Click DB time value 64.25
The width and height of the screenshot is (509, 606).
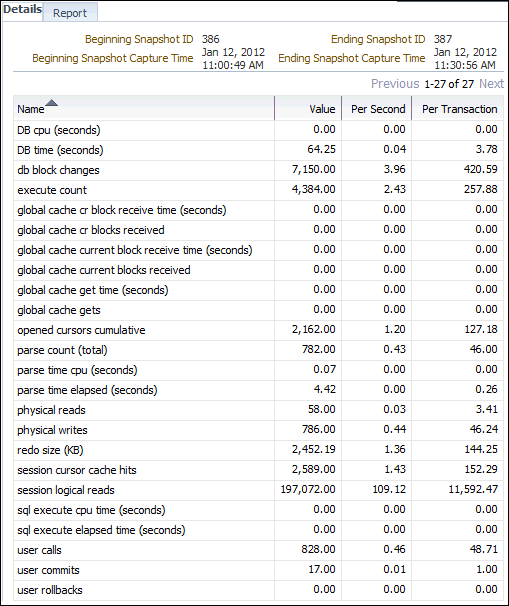coord(322,149)
